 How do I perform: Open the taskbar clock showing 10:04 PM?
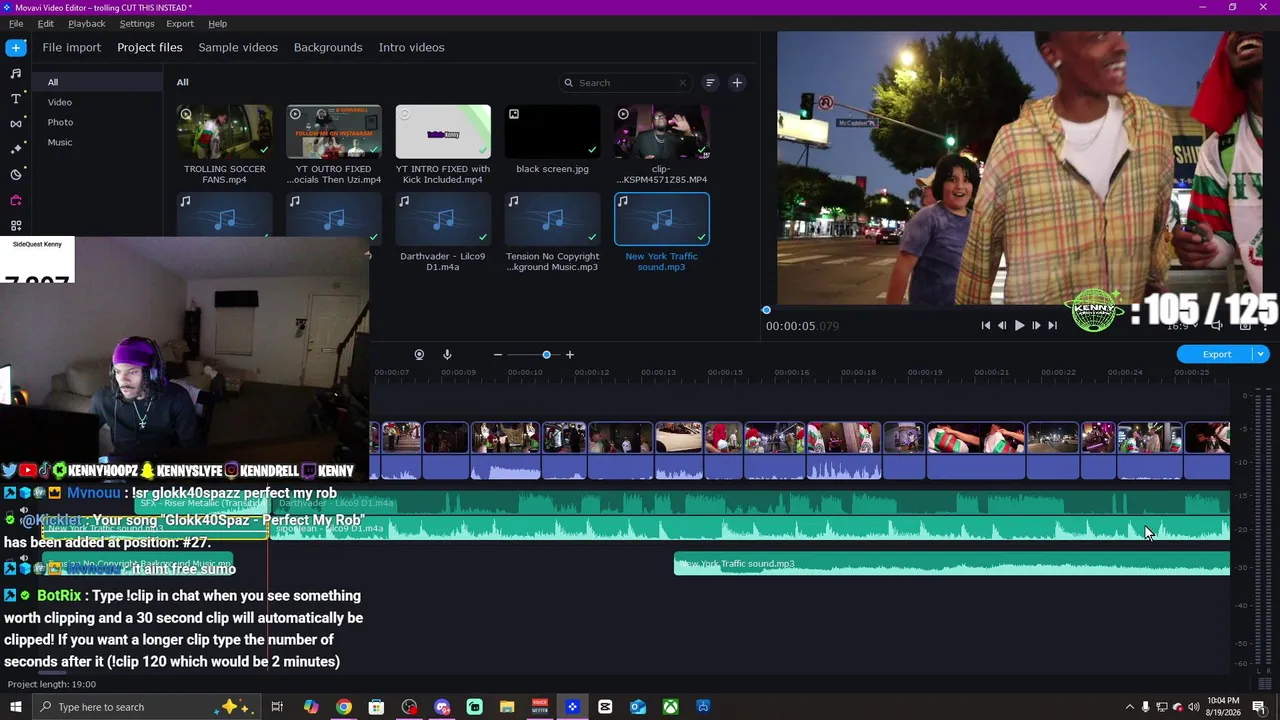(1223, 707)
